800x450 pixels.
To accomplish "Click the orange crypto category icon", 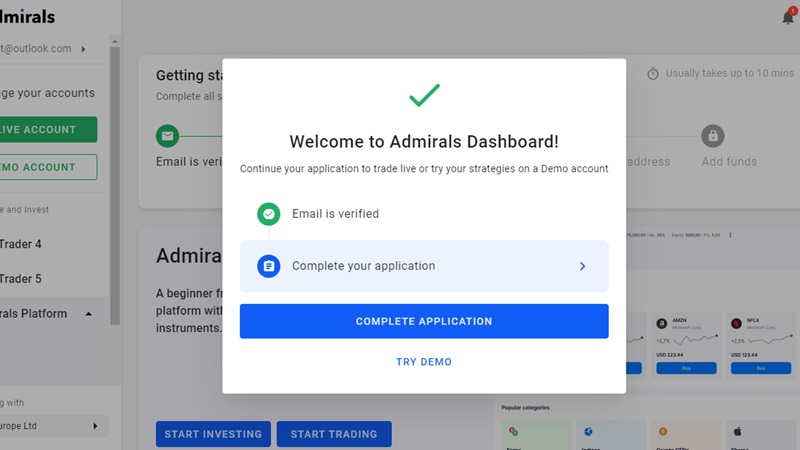I will click(x=663, y=432).
